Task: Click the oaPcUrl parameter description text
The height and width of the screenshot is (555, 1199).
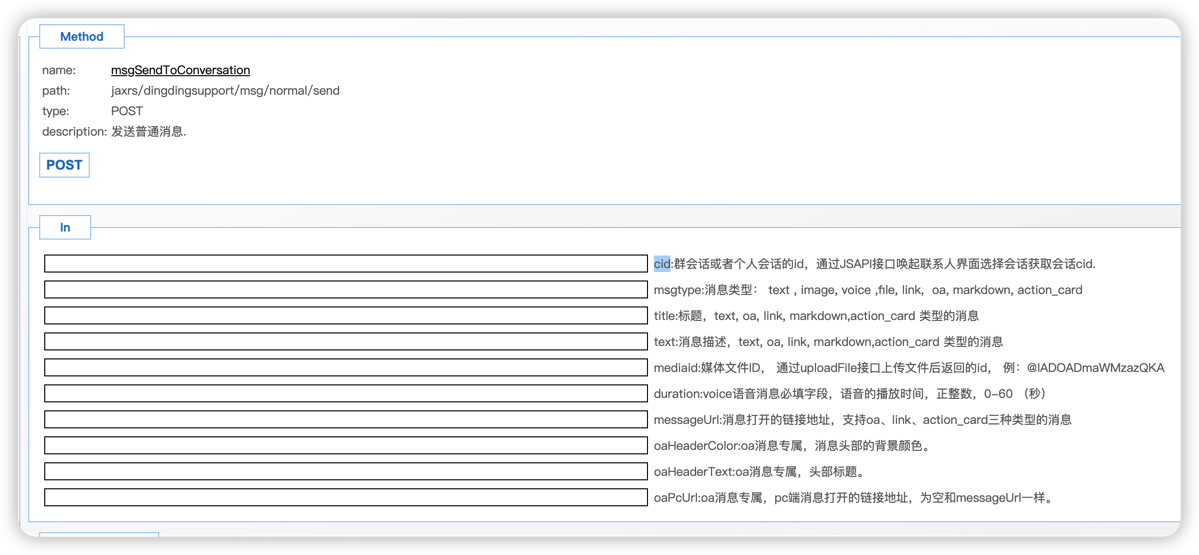Action: pyautogui.click(x=855, y=498)
